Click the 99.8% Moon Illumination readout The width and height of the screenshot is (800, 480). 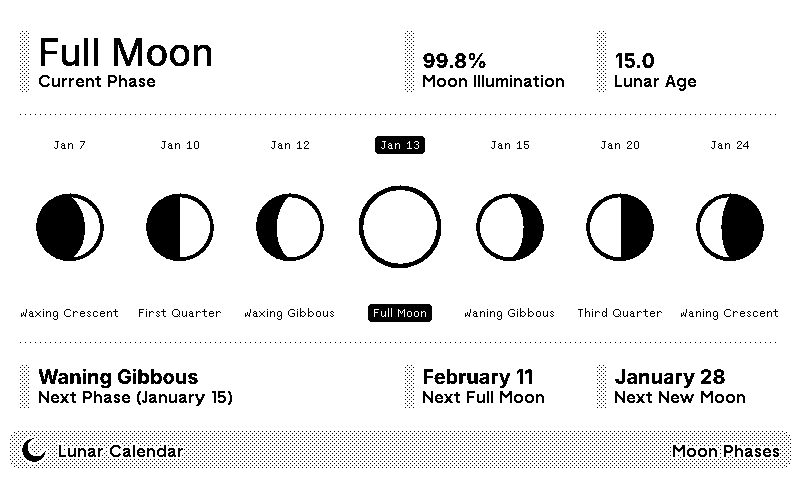[x=493, y=70]
